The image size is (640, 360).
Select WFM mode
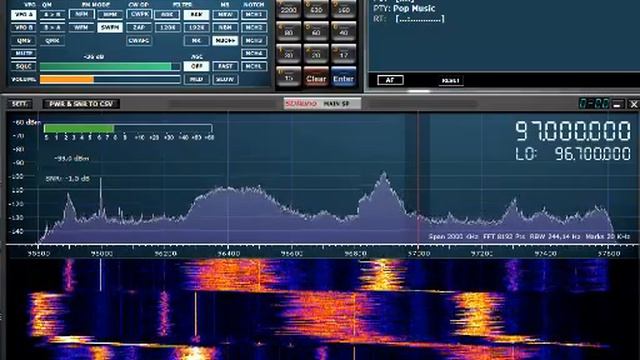coord(82,28)
